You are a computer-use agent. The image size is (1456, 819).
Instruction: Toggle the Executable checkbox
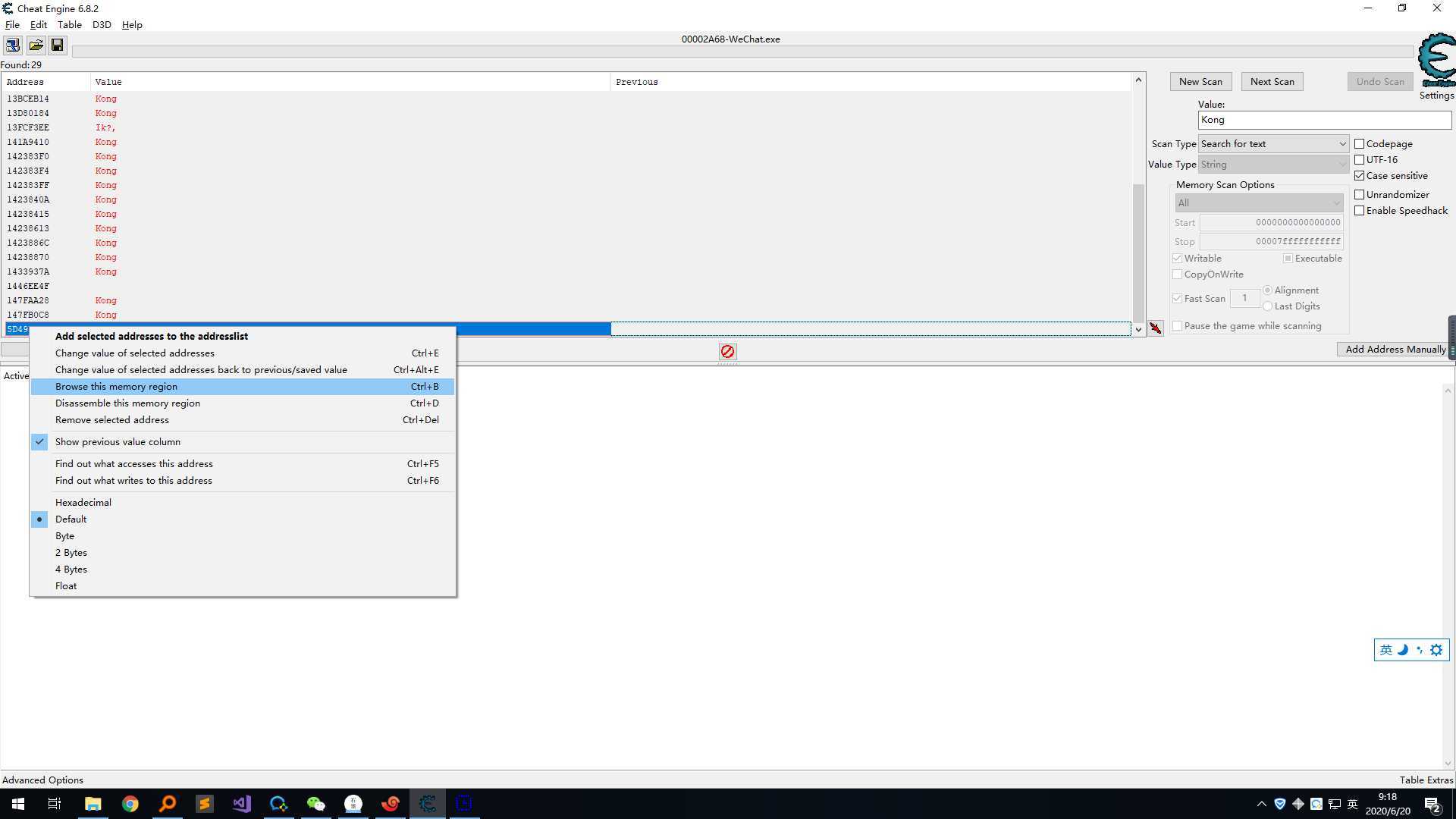click(1288, 258)
